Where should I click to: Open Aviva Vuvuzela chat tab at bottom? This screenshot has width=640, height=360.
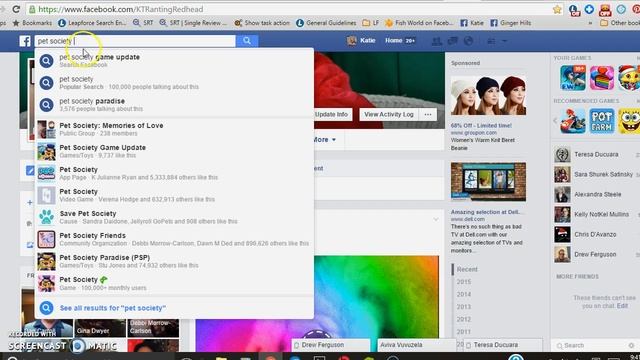pyautogui.click(x=416, y=345)
